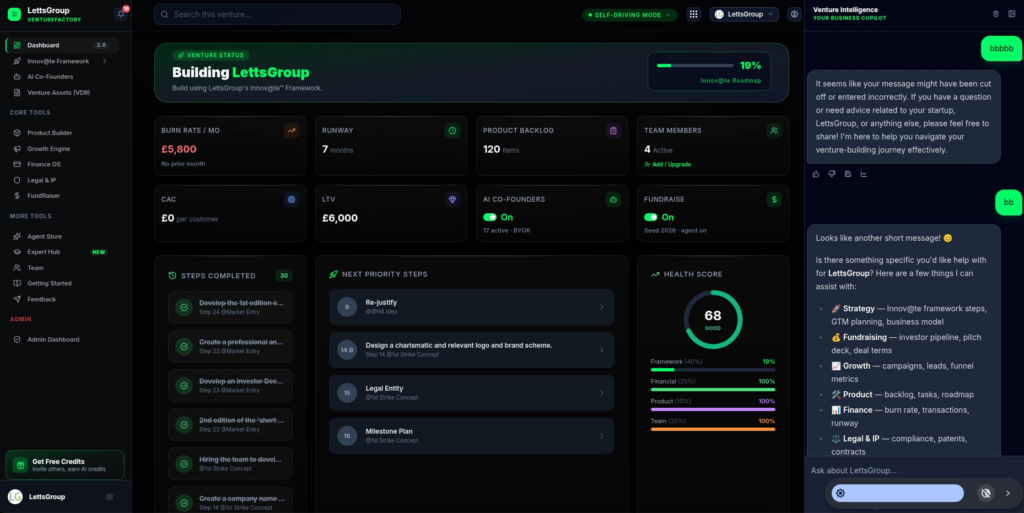The height and width of the screenshot is (513, 1024).
Task: Uncheck 'Develop an Investor Dee...' step
Action: (184, 385)
